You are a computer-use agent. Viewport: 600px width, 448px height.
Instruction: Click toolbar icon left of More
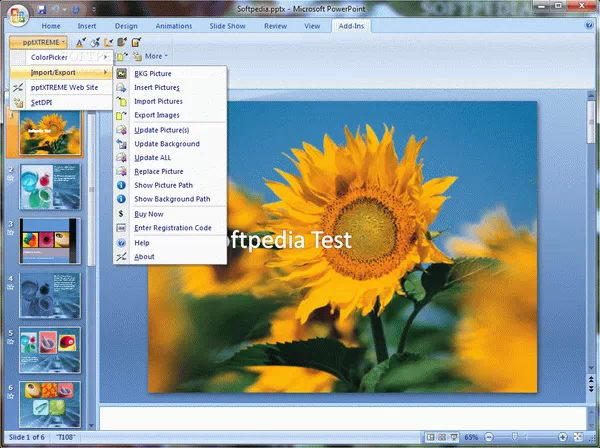[x=137, y=56]
